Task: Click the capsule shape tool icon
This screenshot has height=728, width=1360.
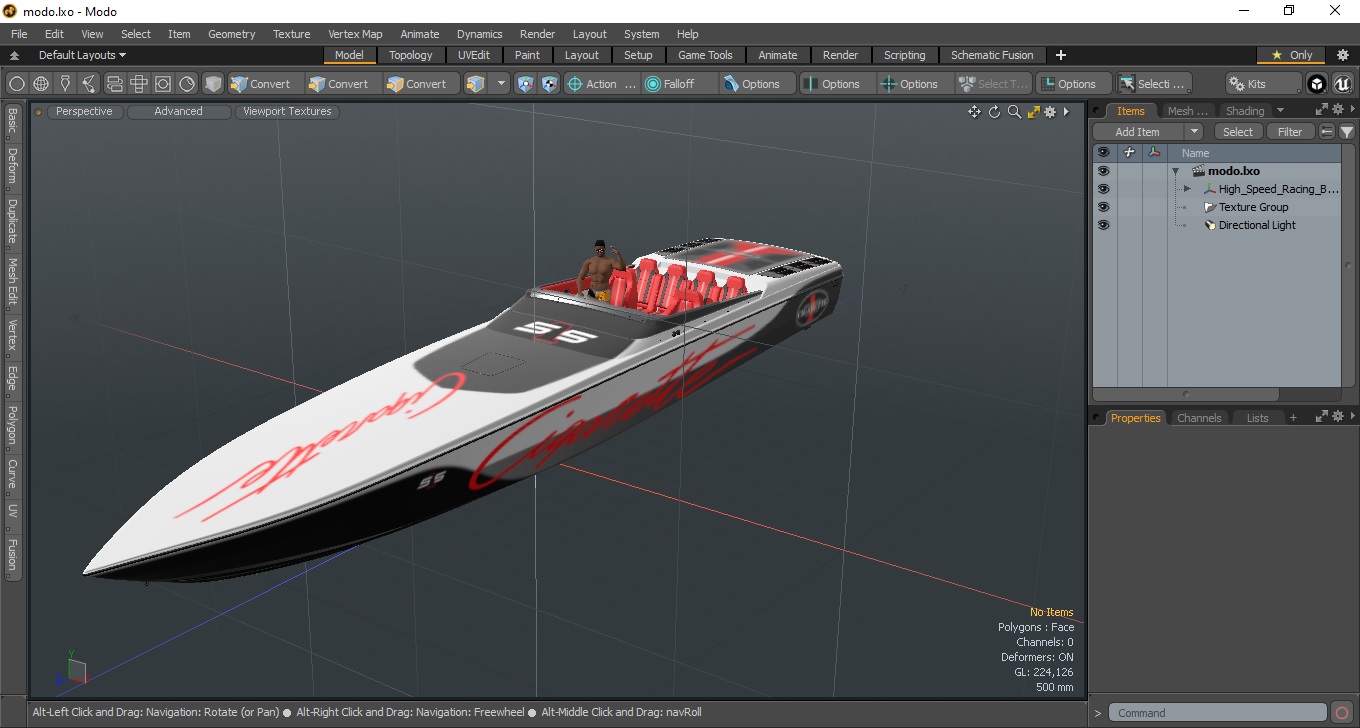Action: tap(114, 84)
